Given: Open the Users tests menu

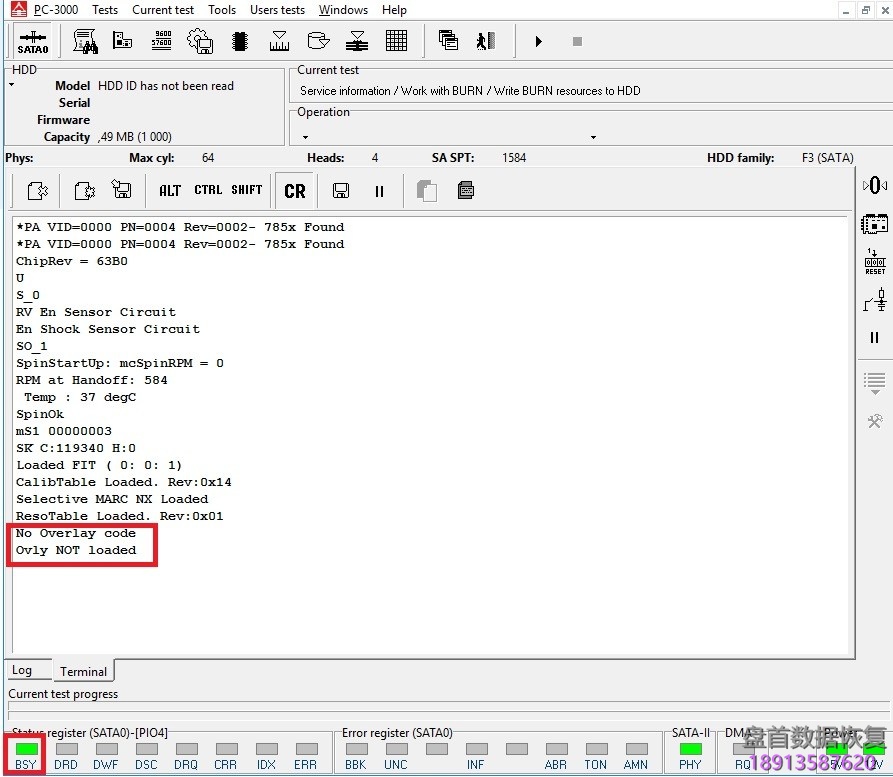Looking at the screenshot, I should 277,10.
